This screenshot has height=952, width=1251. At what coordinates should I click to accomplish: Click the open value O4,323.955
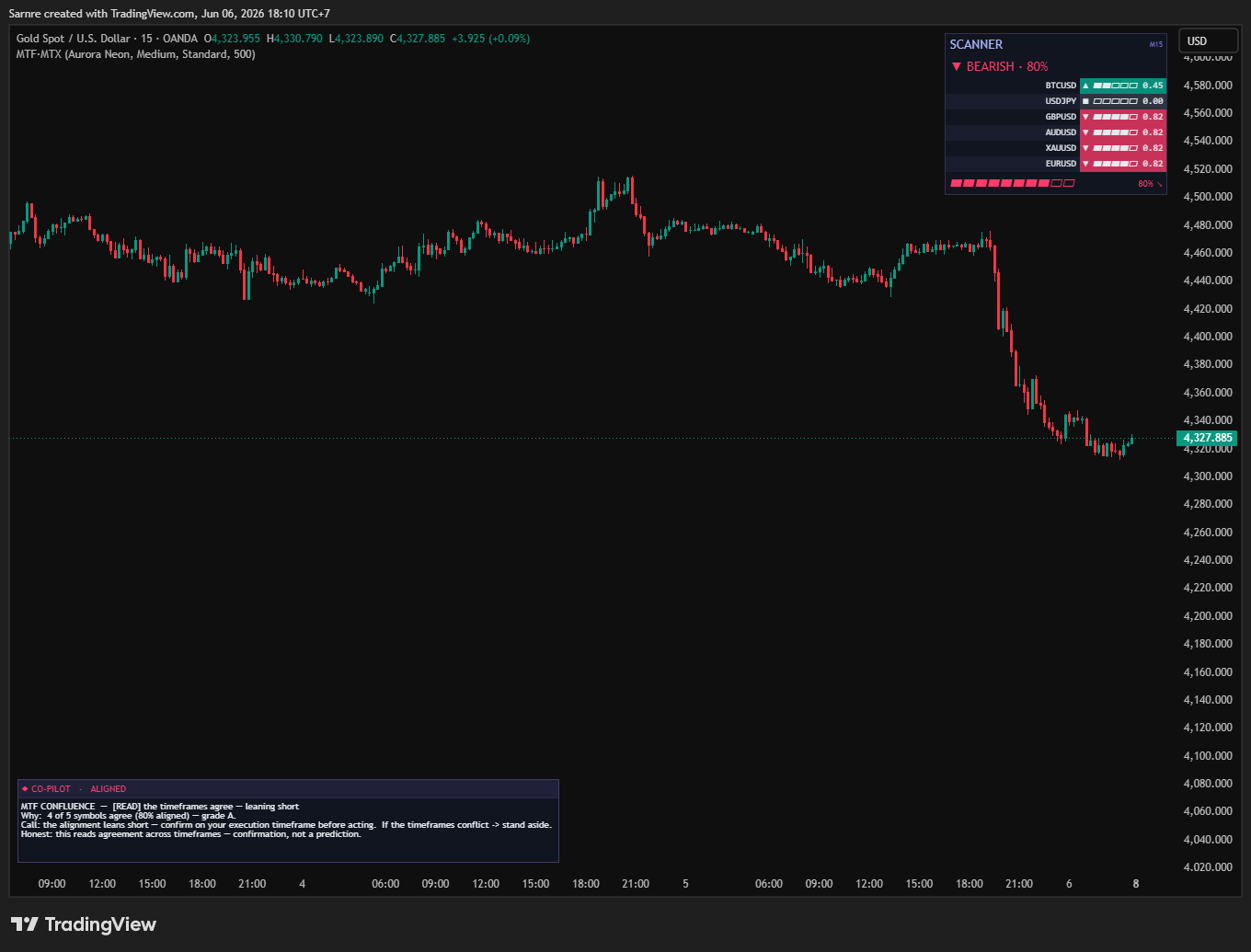(x=232, y=39)
